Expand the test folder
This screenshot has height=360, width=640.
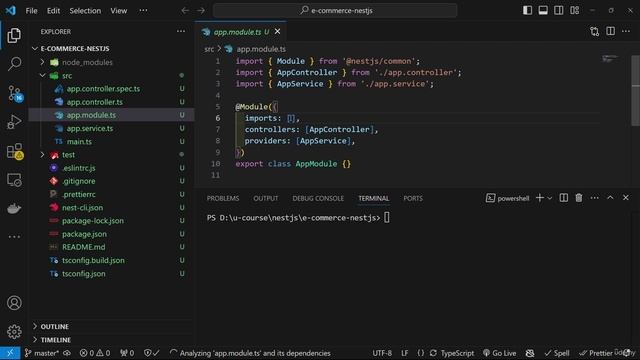pos(42,155)
